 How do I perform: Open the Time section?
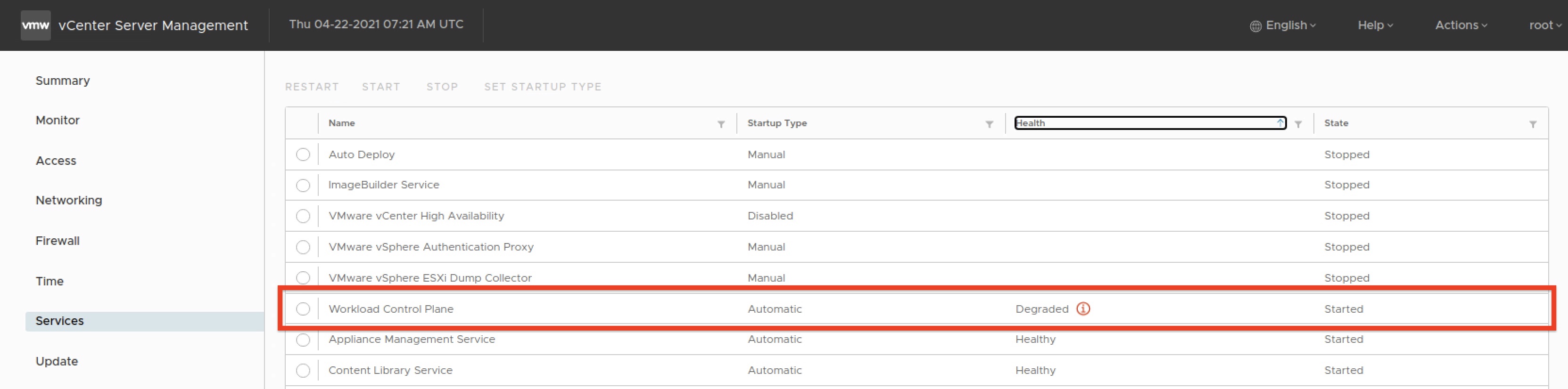(50, 281)
